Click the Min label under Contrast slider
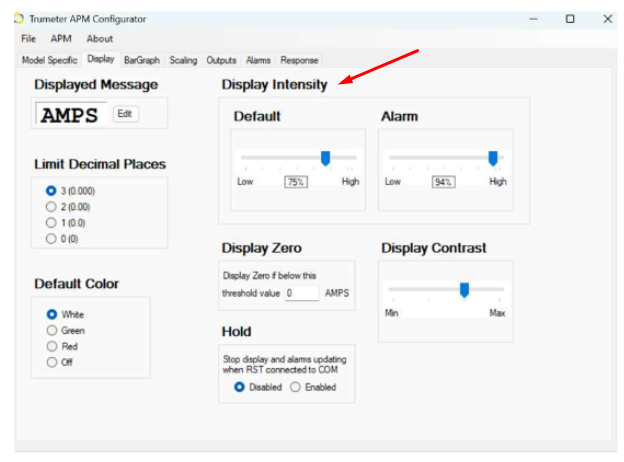 391,313
